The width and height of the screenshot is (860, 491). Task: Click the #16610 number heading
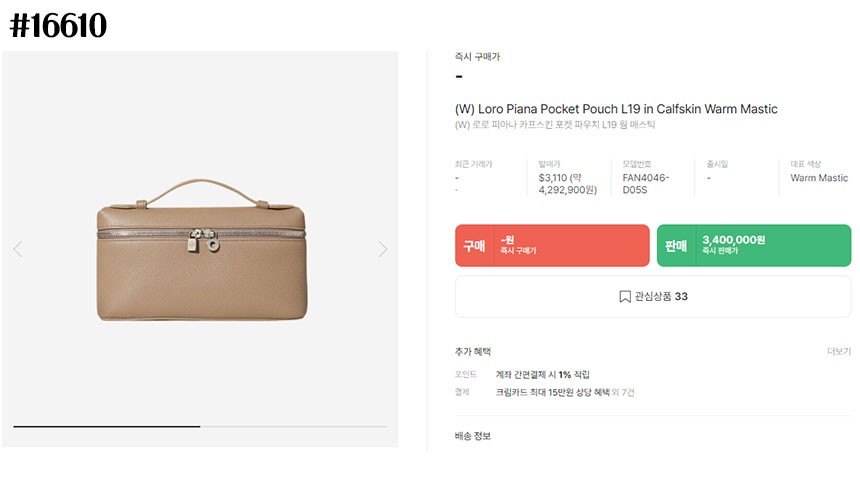58,26
